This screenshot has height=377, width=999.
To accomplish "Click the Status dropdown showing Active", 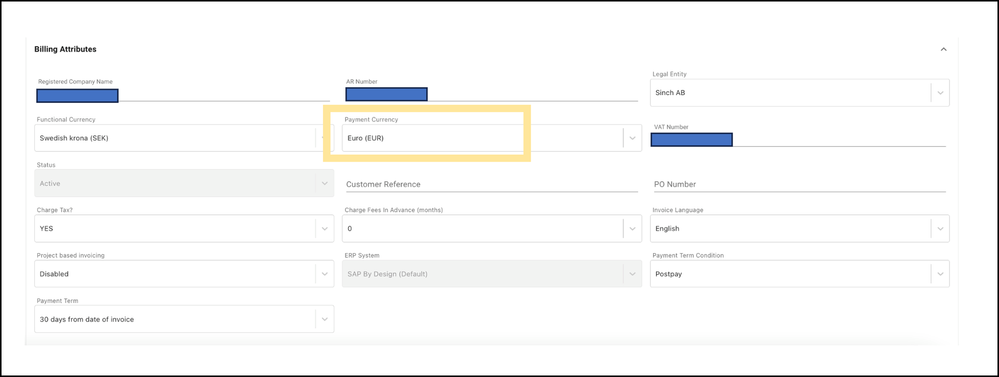I will pyautogui.click(x=184, y=183).
